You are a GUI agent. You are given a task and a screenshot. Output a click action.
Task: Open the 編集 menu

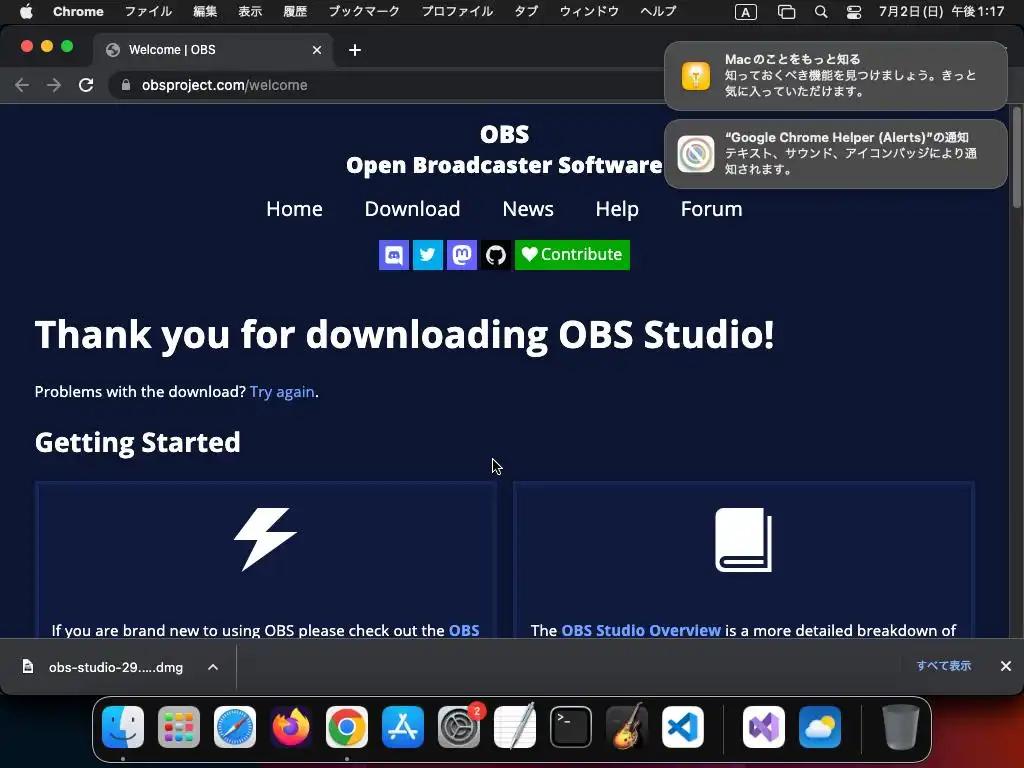[x=205, y=11]
